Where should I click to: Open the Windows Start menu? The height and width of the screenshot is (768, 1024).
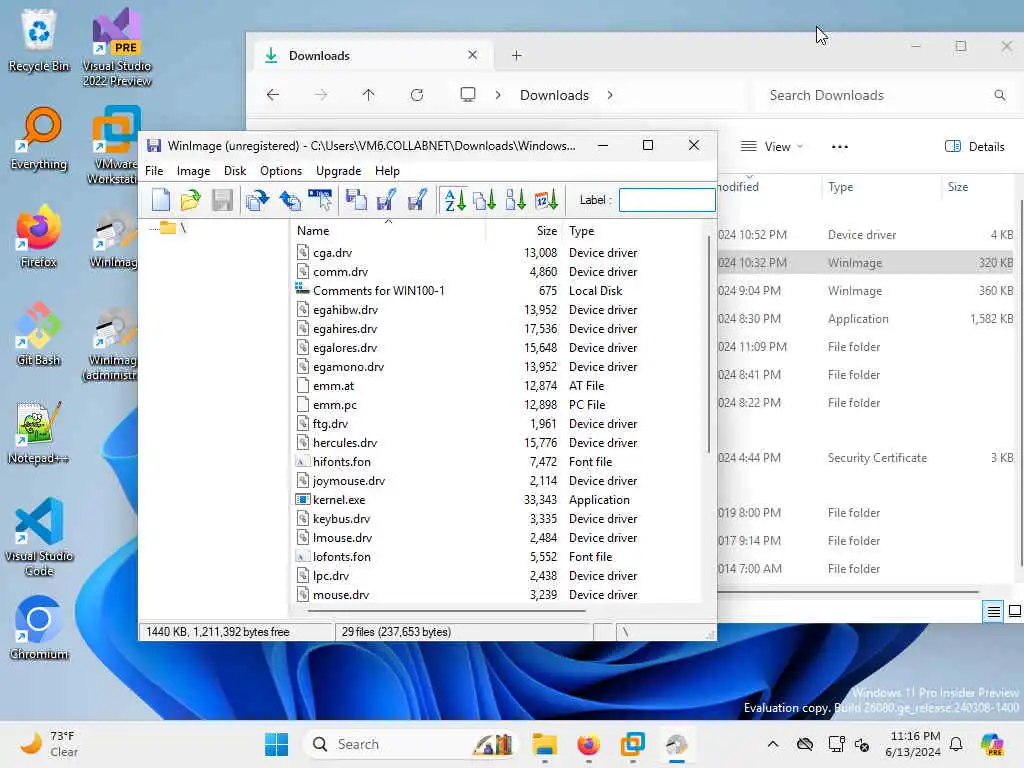(276, 744)
